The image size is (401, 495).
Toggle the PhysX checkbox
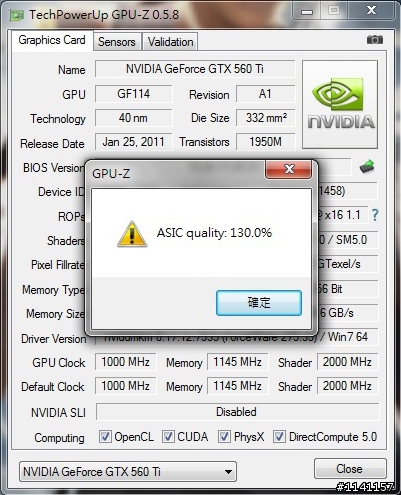point(224,436)
